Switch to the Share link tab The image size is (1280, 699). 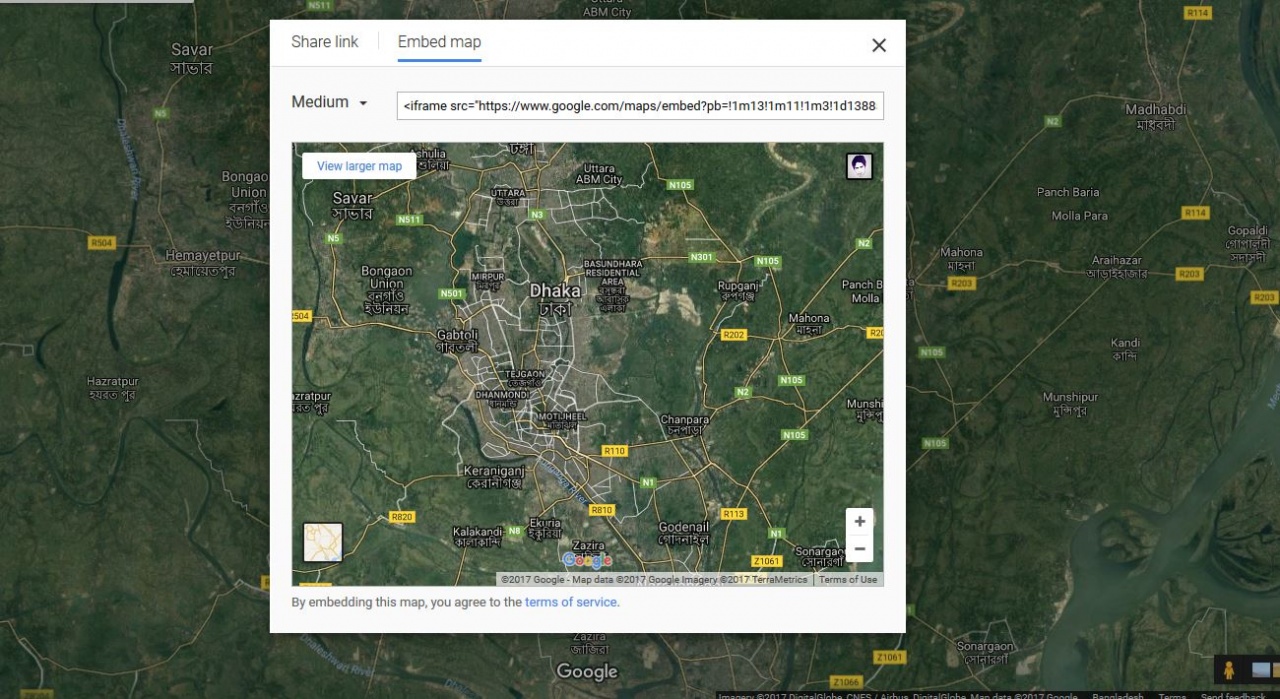[x=325, y=42]
